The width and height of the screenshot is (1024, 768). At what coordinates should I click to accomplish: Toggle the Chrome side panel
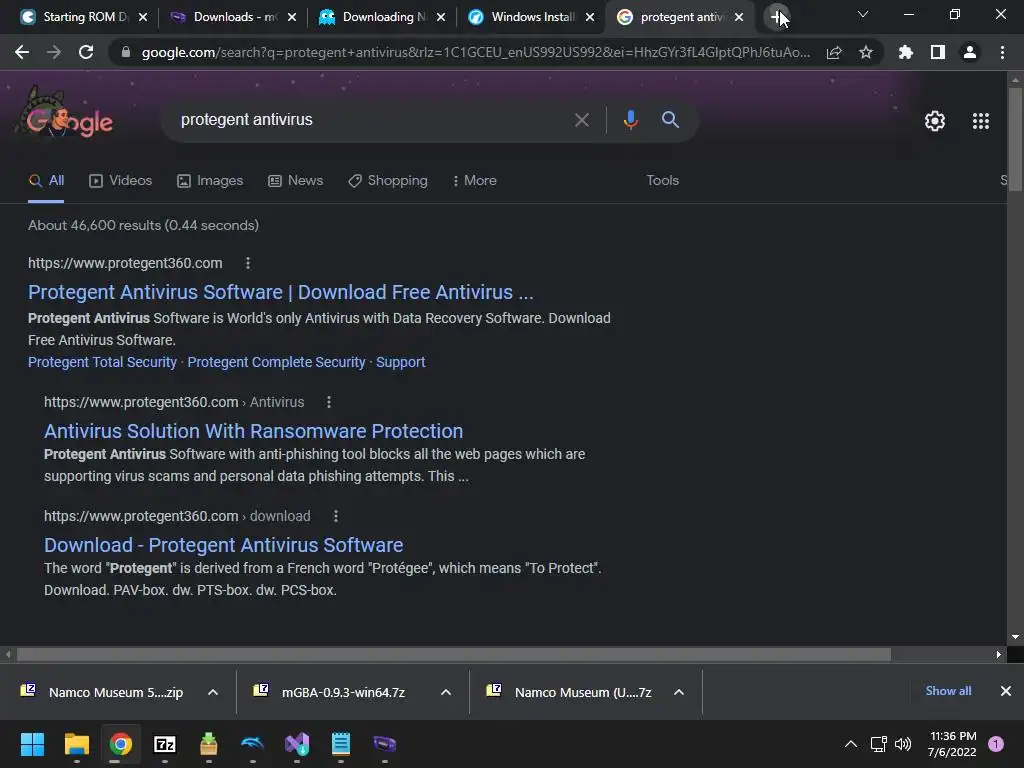(x=938, y=52)
